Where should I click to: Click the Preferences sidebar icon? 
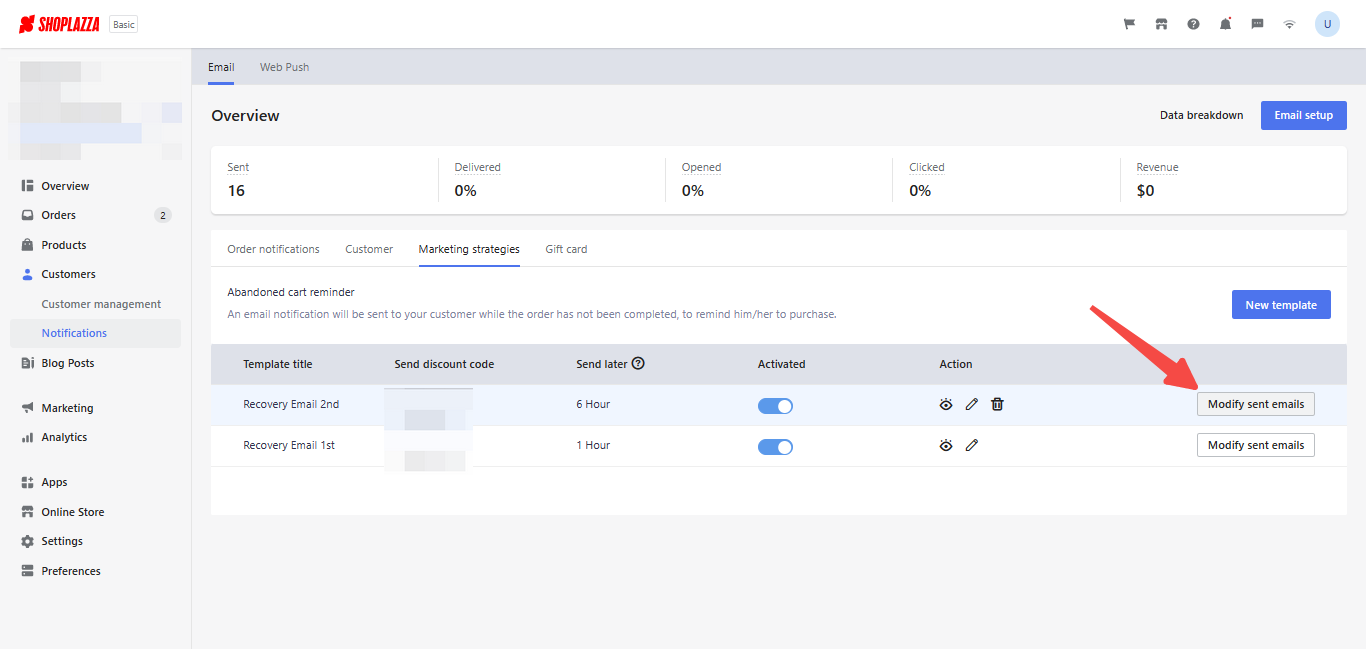pos(28,571)
